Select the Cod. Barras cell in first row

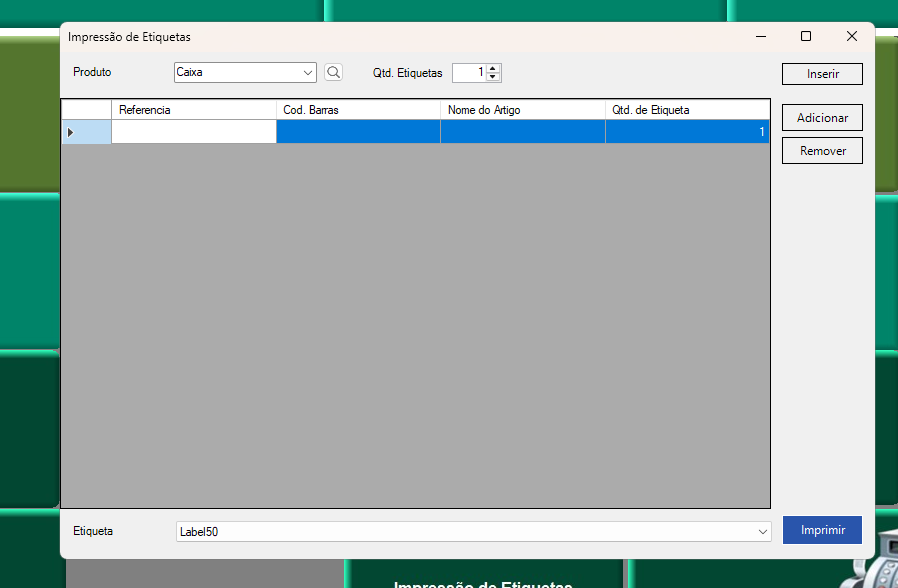point(358,132)
